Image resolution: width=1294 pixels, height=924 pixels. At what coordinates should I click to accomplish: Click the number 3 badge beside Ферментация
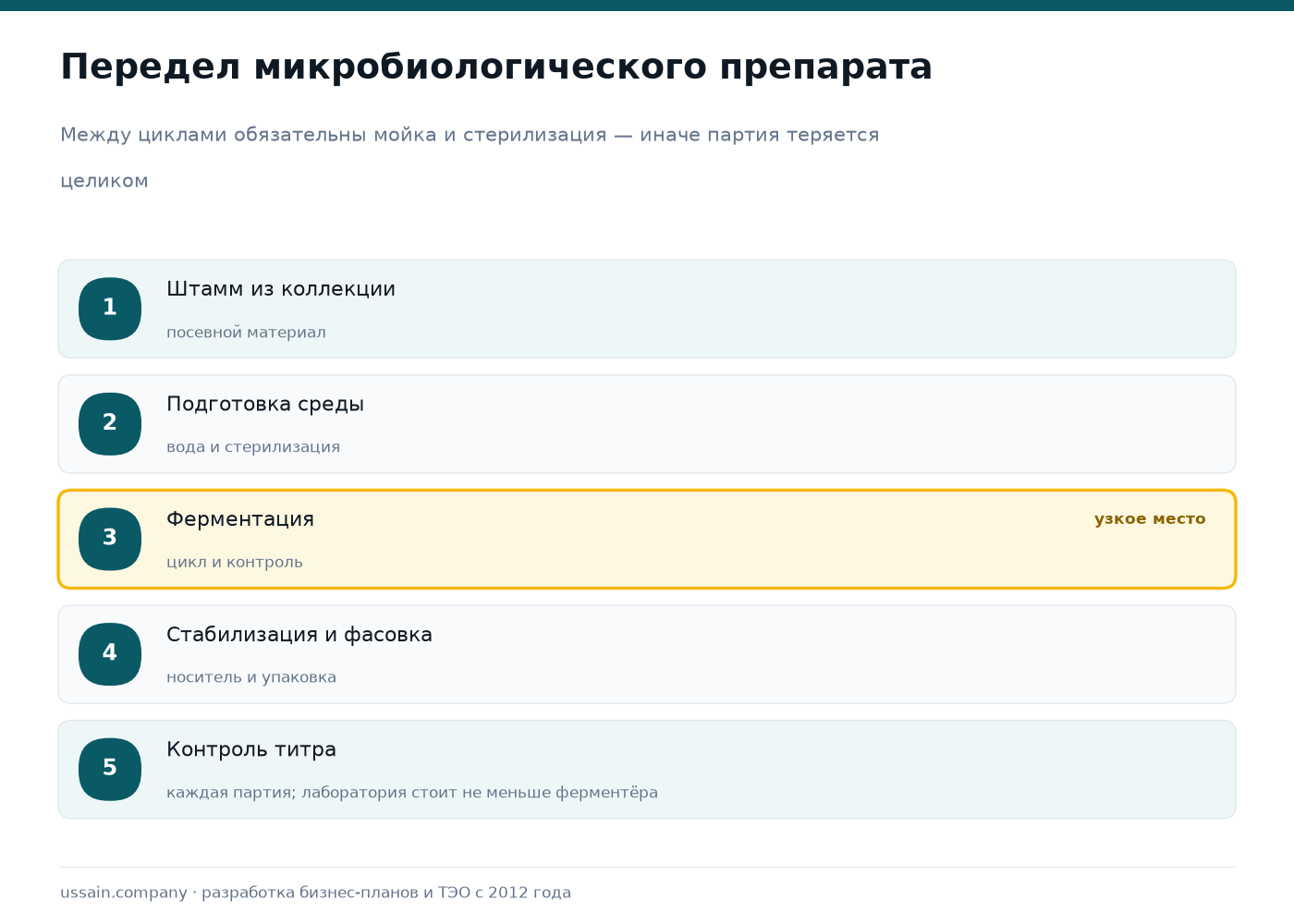coord(110,539)
